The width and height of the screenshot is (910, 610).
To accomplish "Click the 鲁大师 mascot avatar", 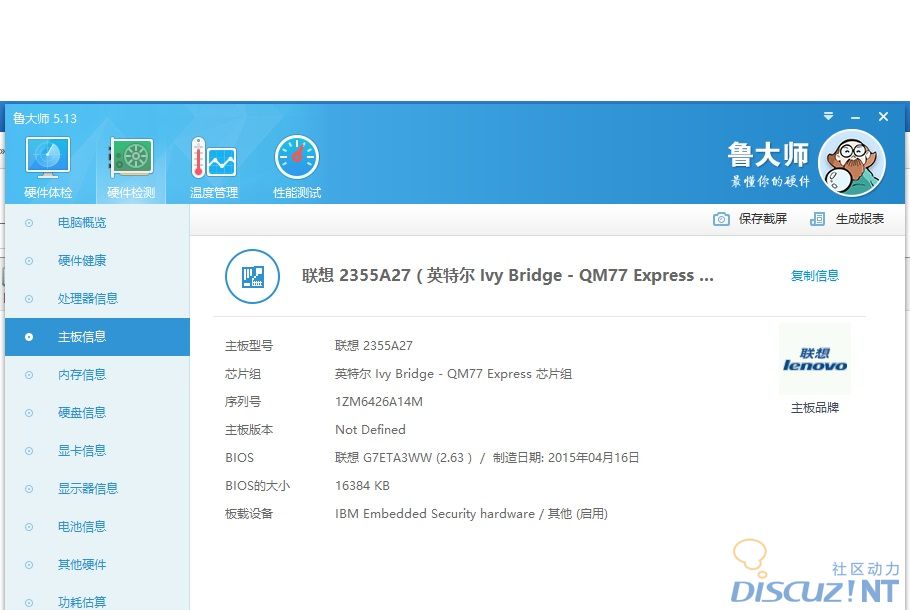I will 851,163.
